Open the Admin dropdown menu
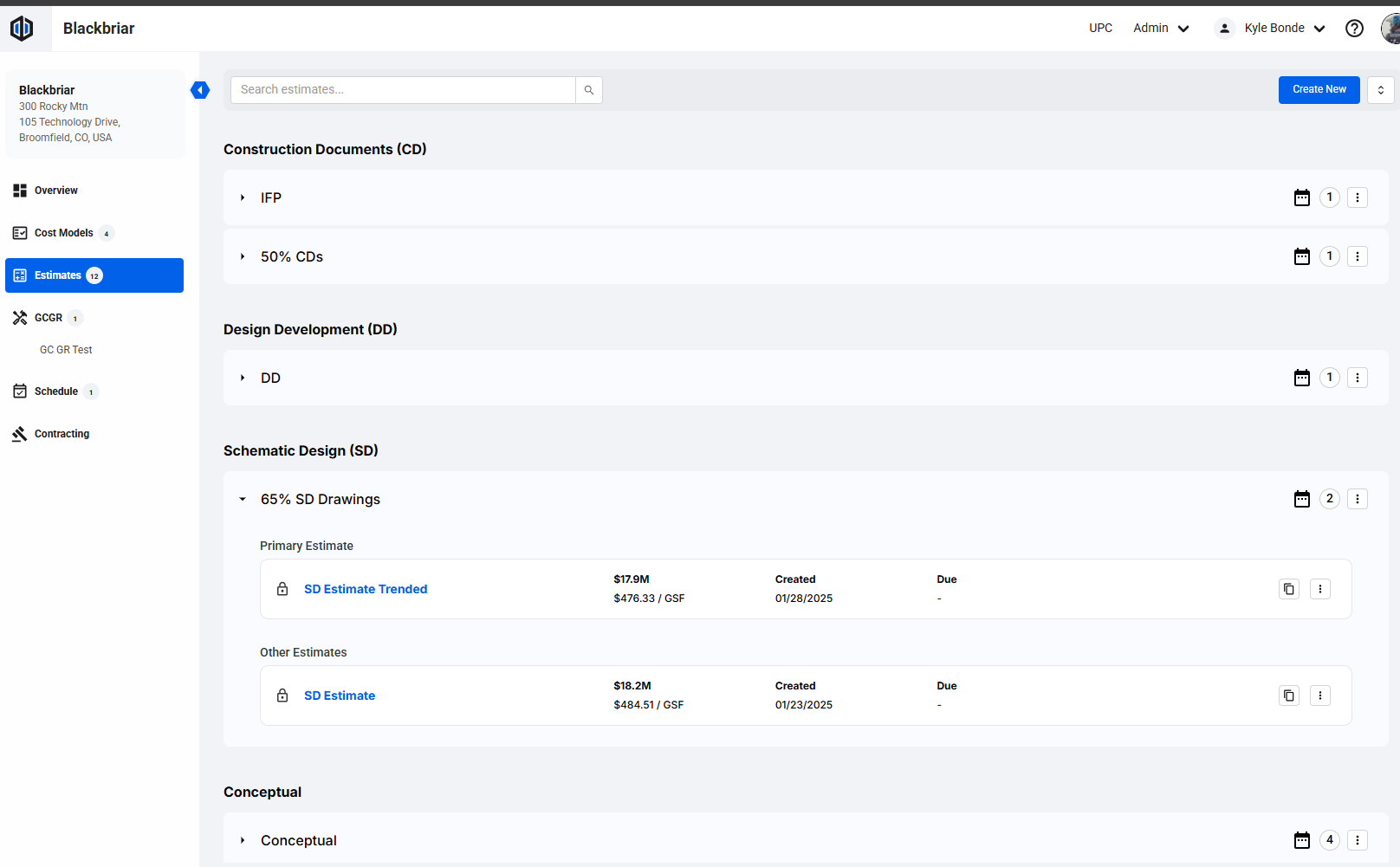The height and width of the screenshot is (867, 1400). [x=1161, y=29]
